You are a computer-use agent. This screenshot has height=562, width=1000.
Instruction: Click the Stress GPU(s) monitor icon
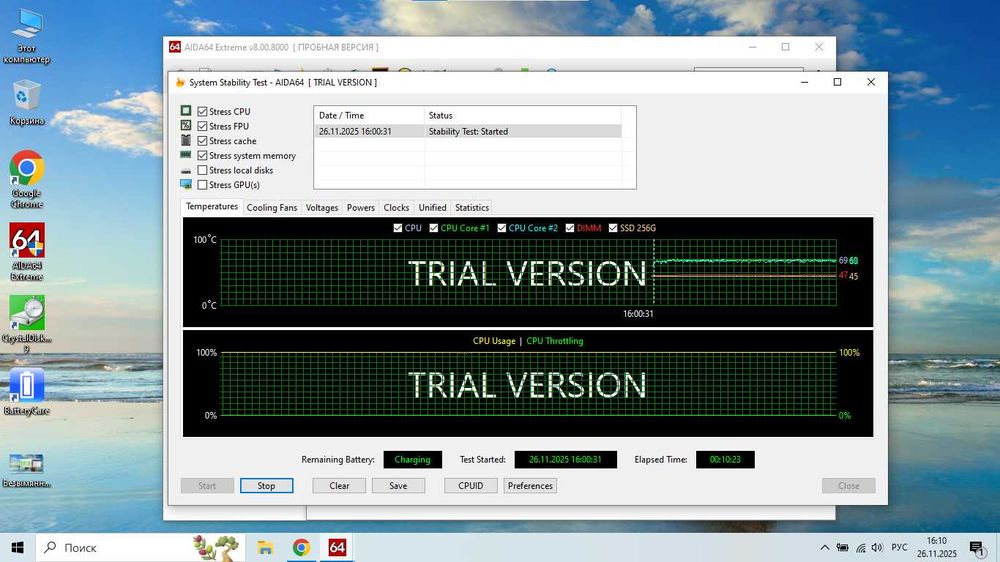[x=186, y=185]
